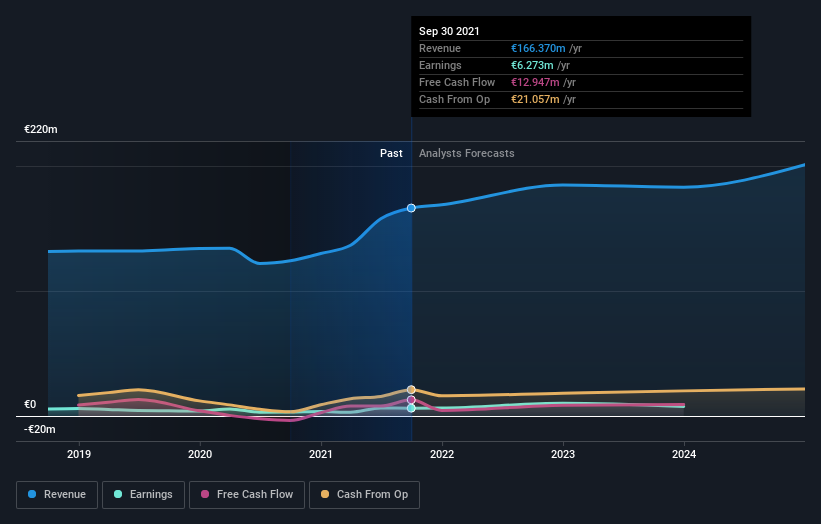
Task: Click the Earnings row label in tooltip
Action: click(x=440, y=65)
